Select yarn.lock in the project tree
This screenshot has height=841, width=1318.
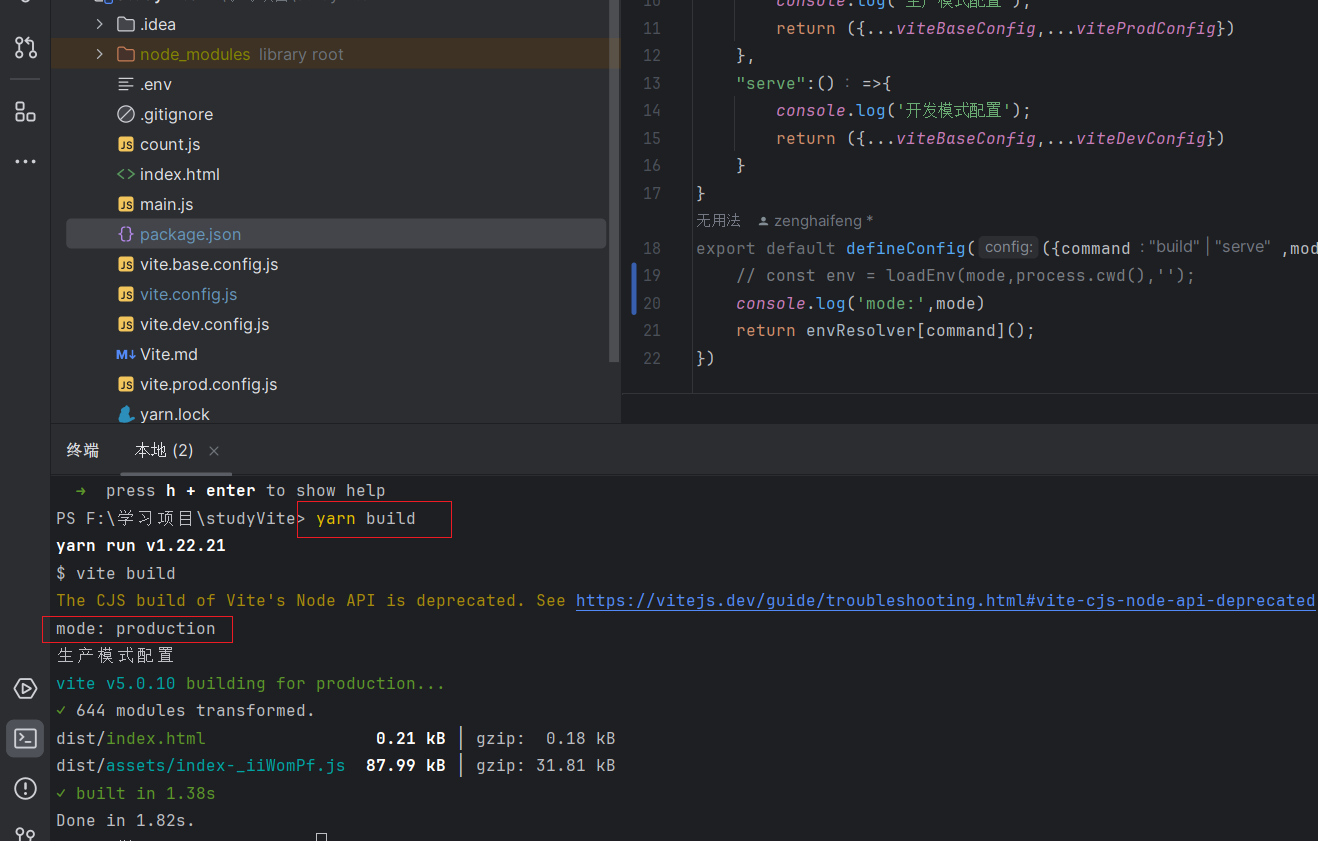(x=175, y=414)
